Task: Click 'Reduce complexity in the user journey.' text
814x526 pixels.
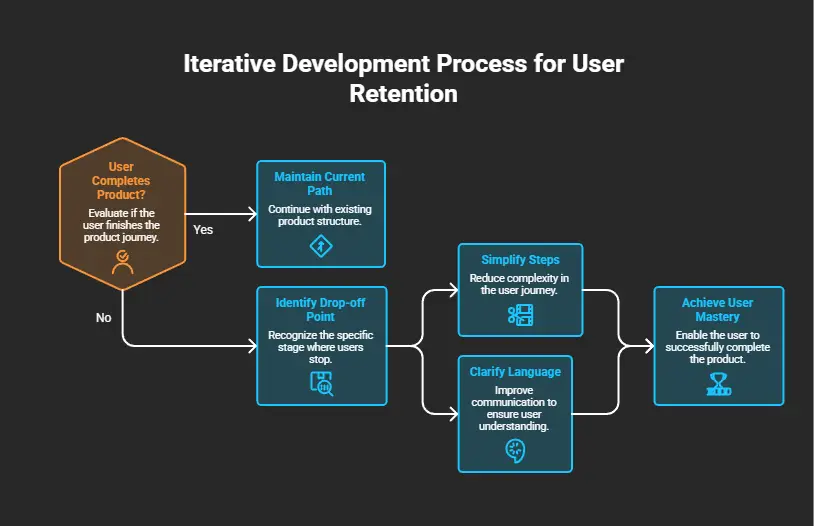Action: click(x=519, y=284)
